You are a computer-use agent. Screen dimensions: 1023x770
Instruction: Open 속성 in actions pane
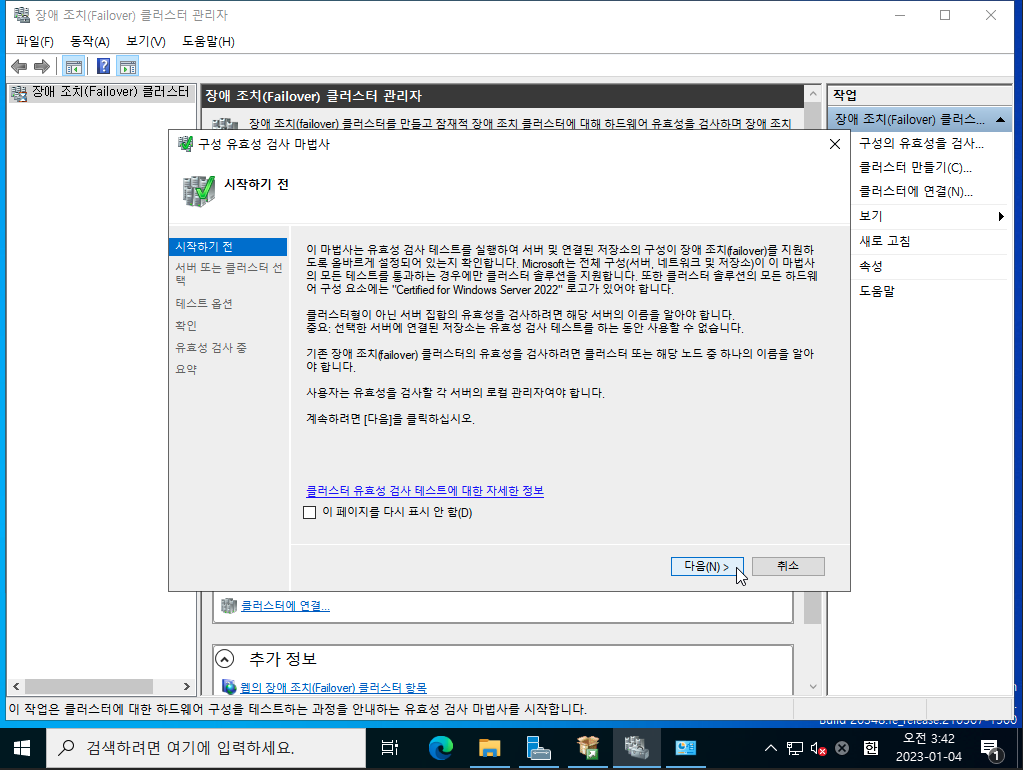pos(870,266)
